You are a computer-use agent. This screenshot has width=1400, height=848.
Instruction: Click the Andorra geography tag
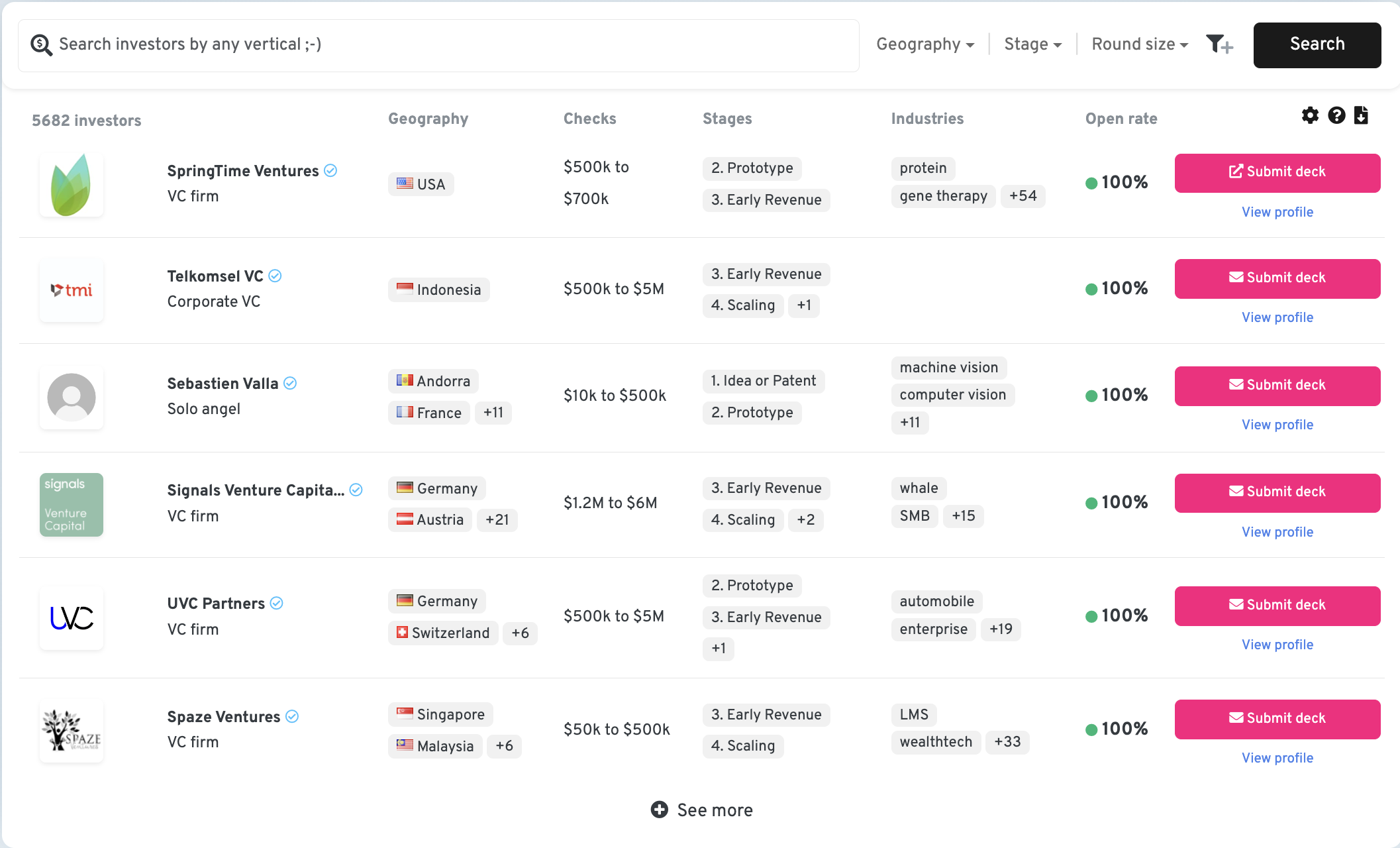pos(433,381)
